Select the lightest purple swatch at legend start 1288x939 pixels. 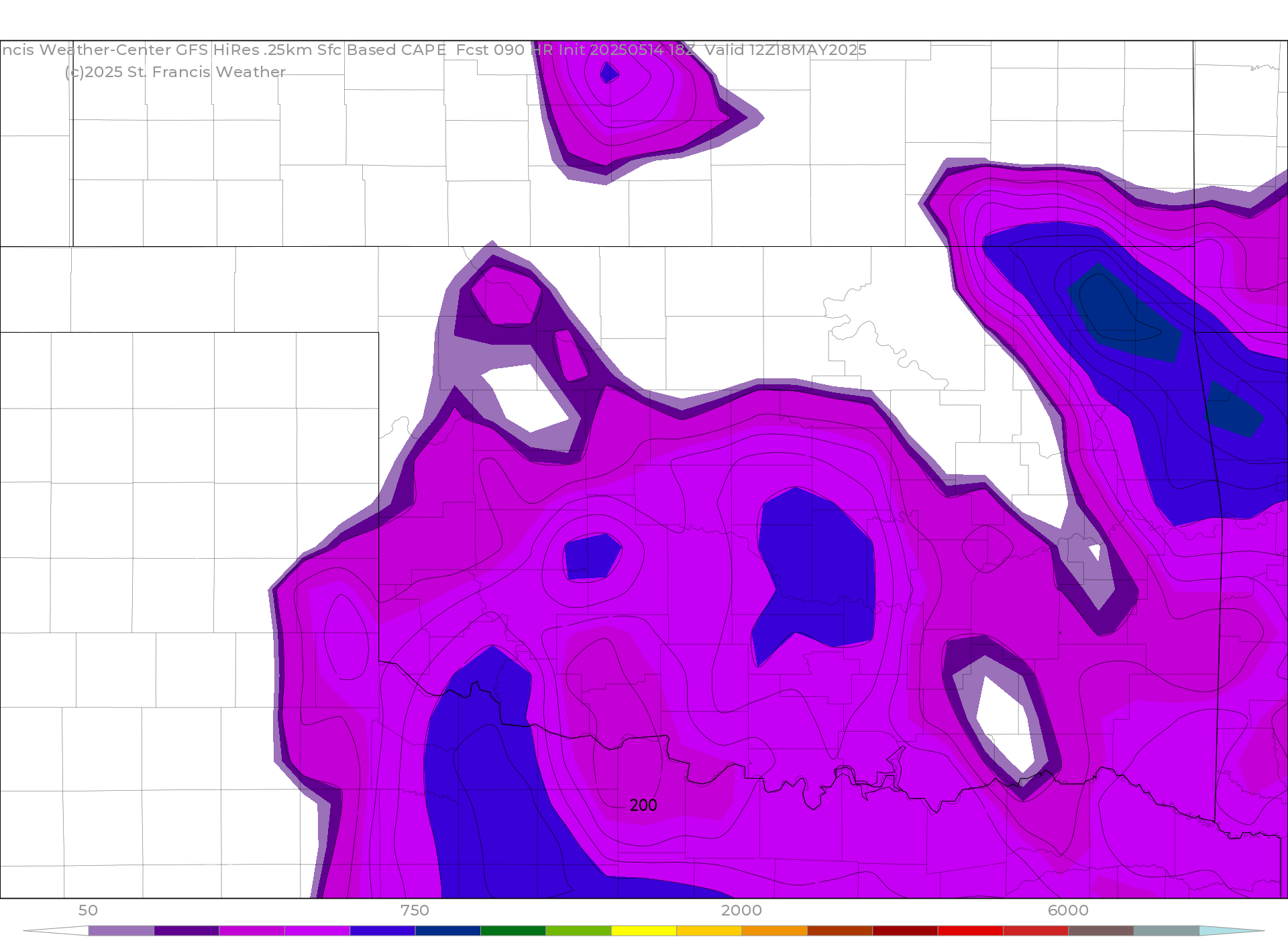point(121,930)
